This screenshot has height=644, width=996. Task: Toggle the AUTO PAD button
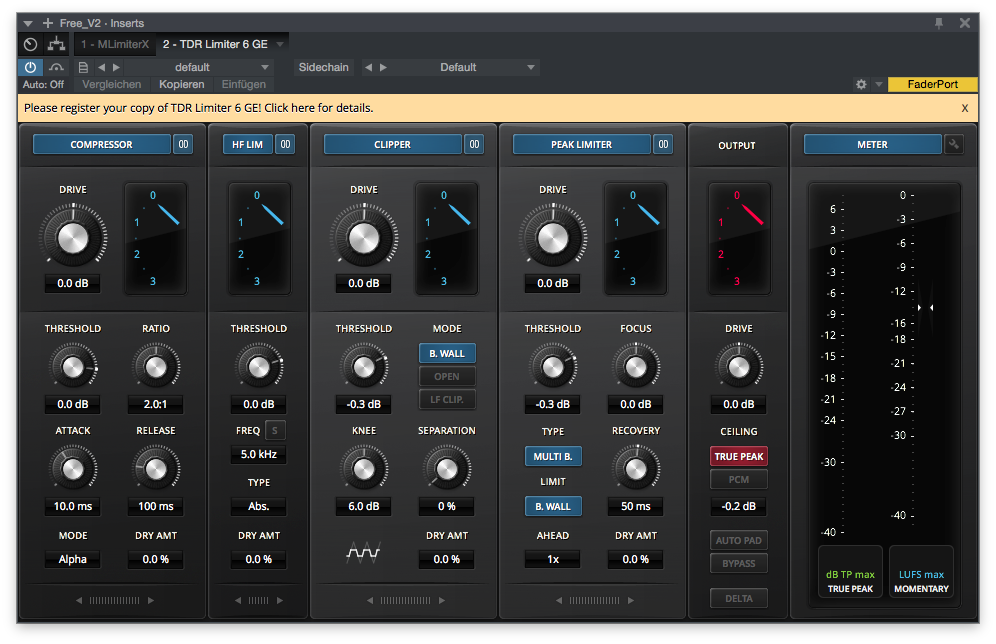click(x=739, y=540)
